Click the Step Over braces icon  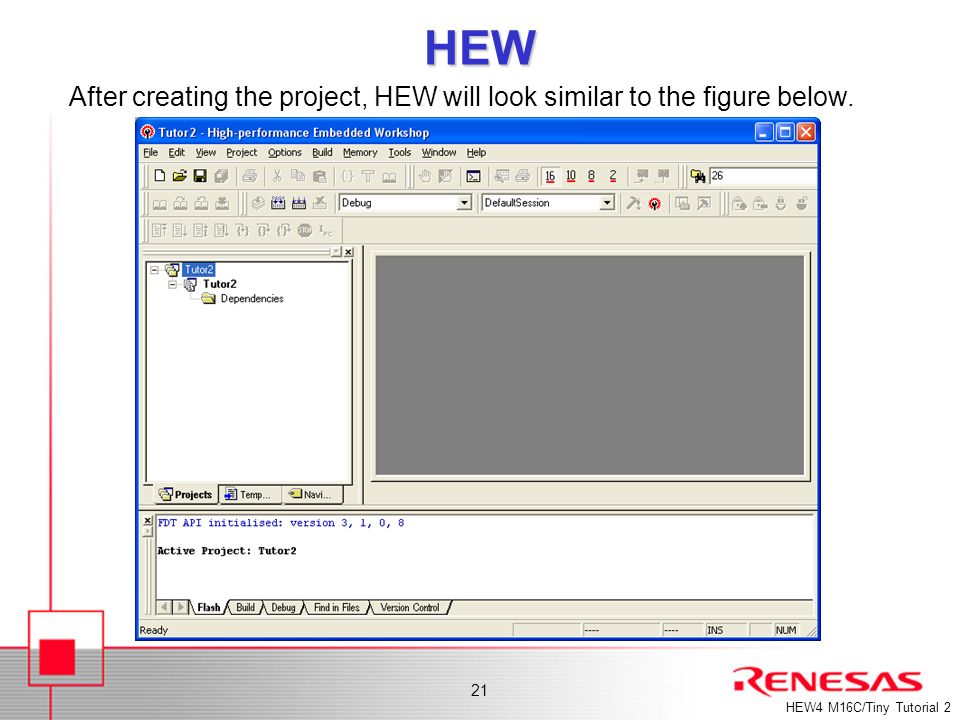(x=263, y=231)
